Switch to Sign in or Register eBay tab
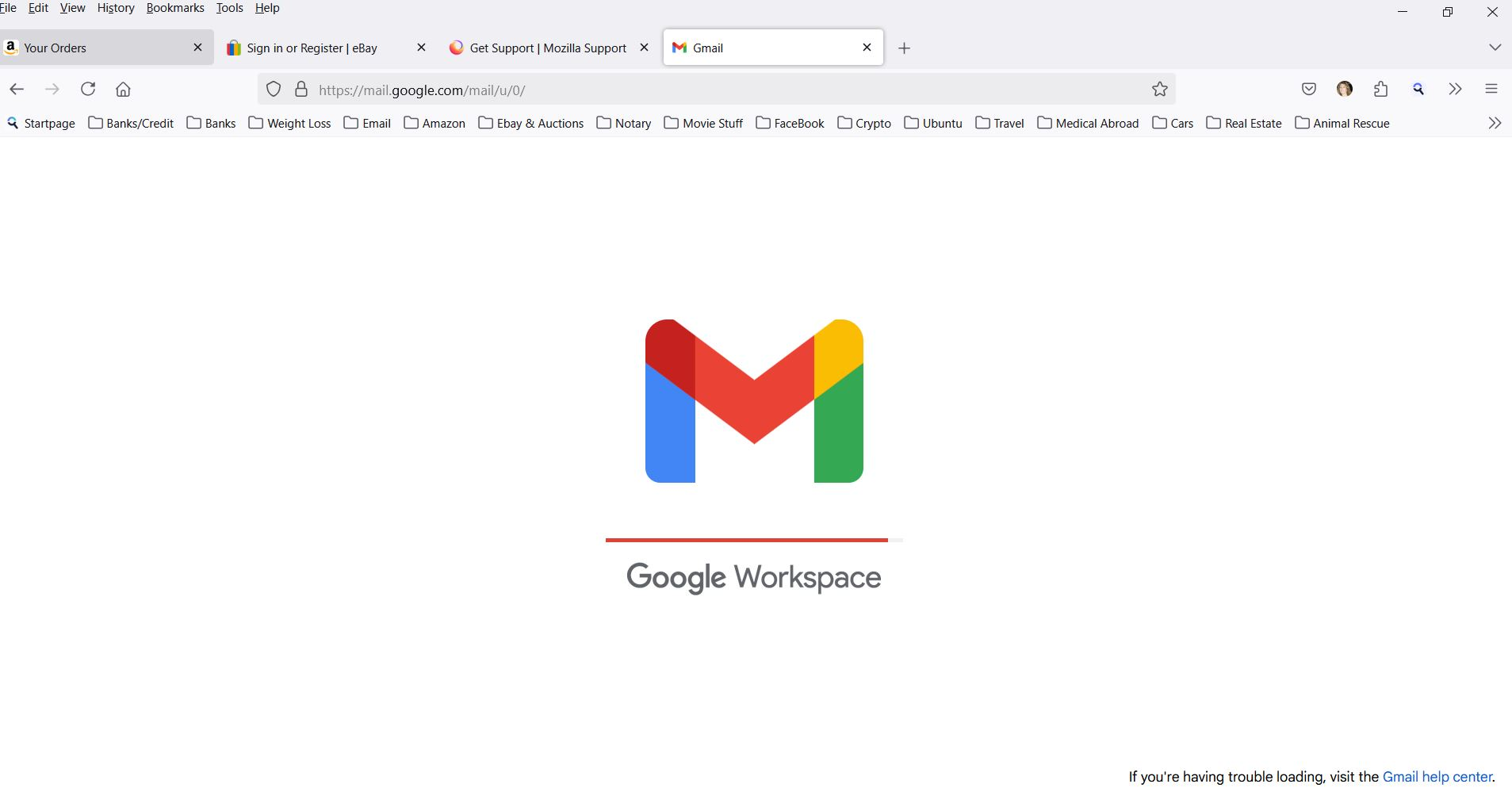 click(x=327, y=48)
